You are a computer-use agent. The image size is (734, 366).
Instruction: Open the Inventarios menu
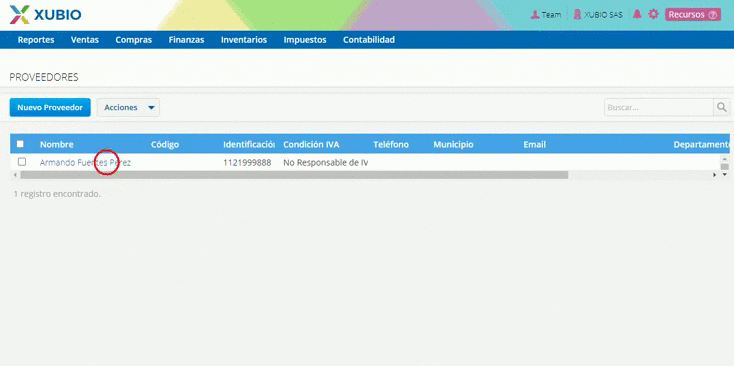pos(244,40)
